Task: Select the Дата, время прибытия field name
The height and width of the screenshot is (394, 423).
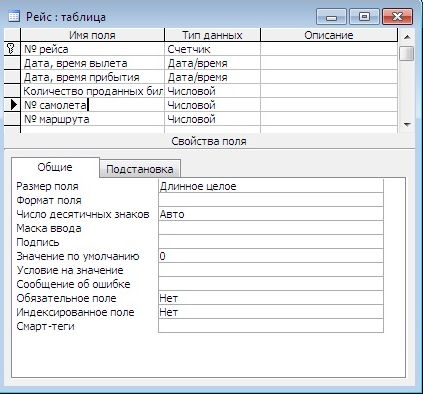Action: pyautogui.click(x=92, y=77)
